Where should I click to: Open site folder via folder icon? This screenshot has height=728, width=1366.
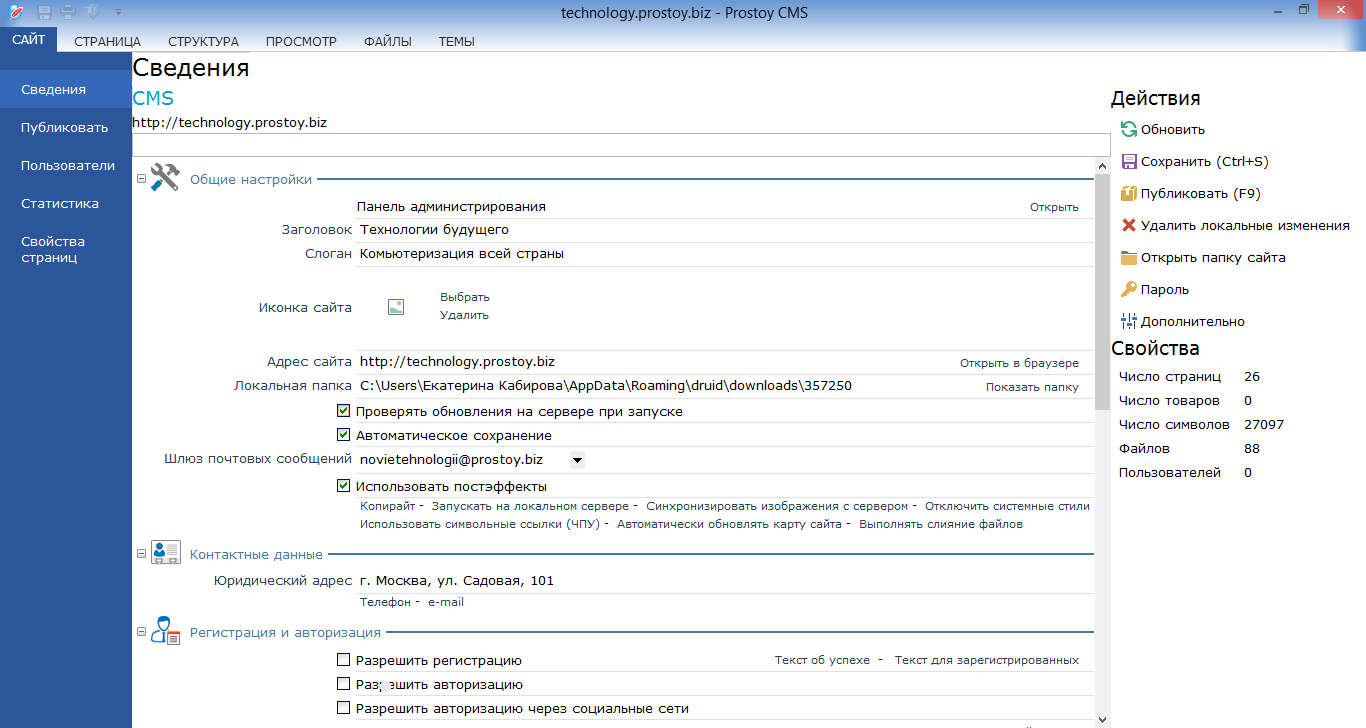[x=1129, y=257]
